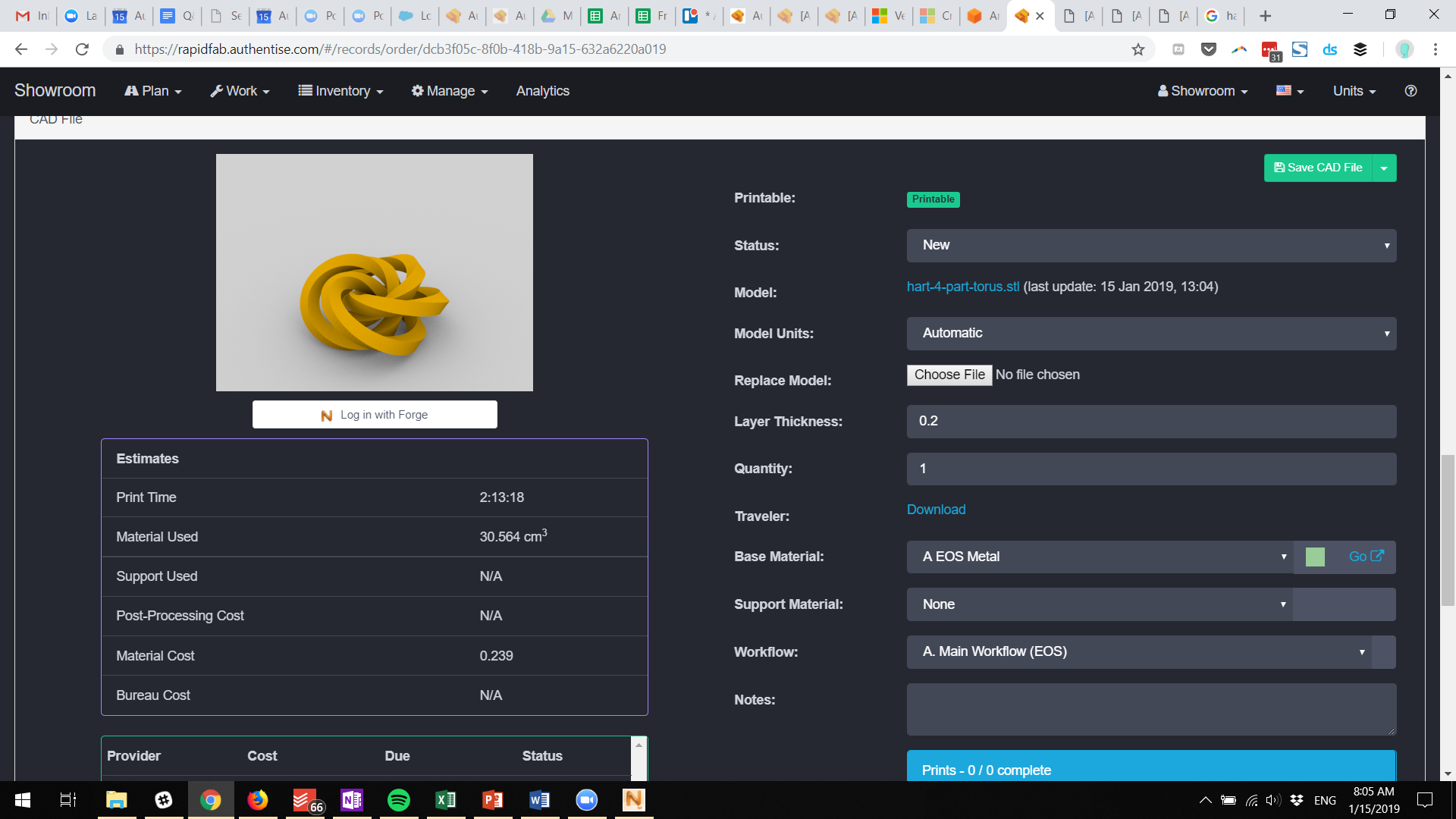Open the Pocket extension icon
1456x819 pixels.
point(1209,49)
